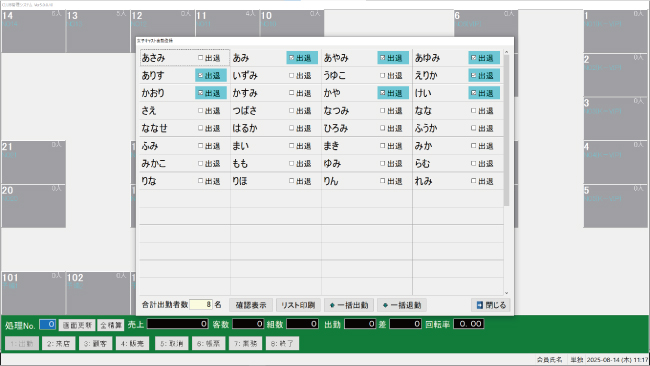Click the cast list scroll-down arrow
650x366 pixels.
click(506, 293)
